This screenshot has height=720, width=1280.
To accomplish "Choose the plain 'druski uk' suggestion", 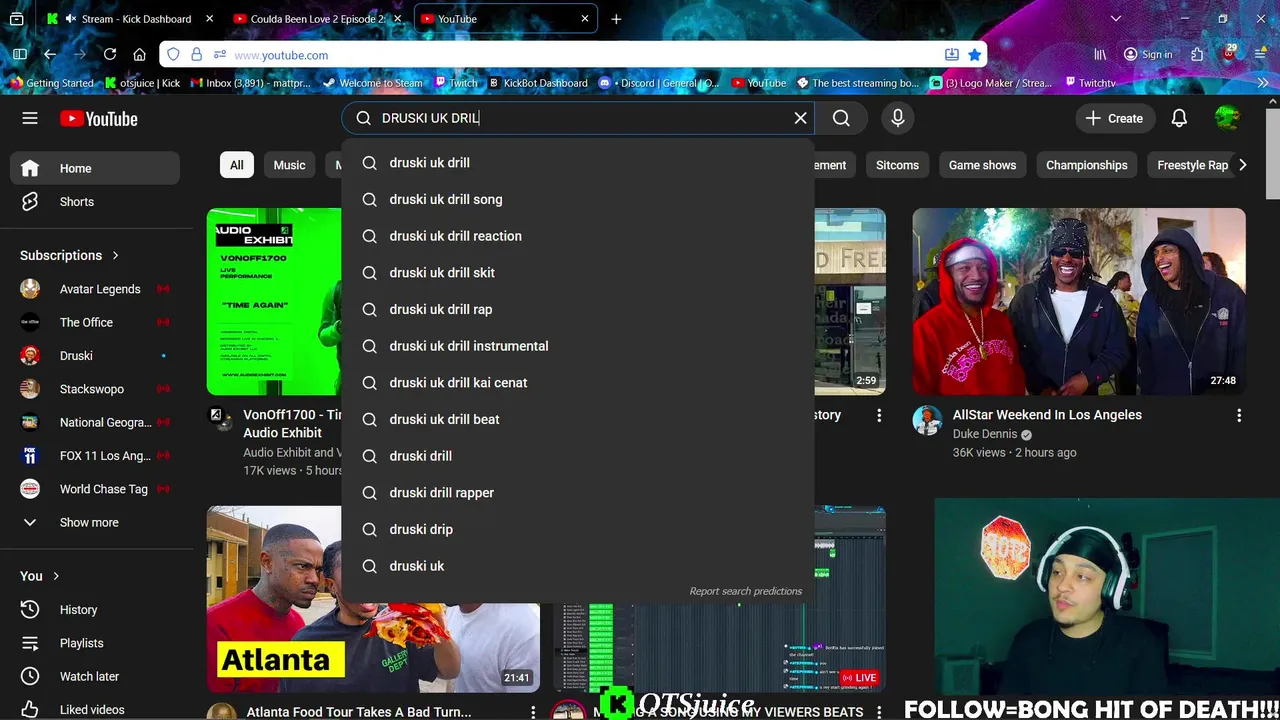I will [x=578, y=566].
